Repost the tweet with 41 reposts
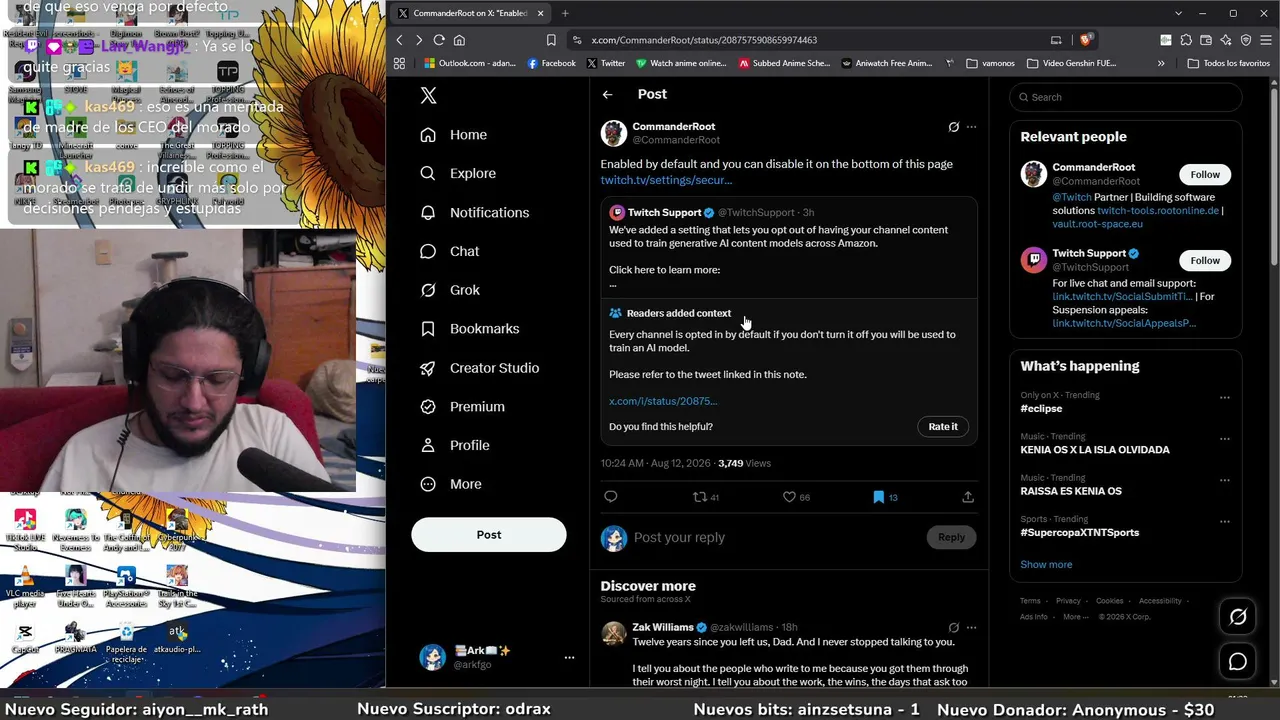The height and width of the screenshot is (720, 1280). click(706, 497)
